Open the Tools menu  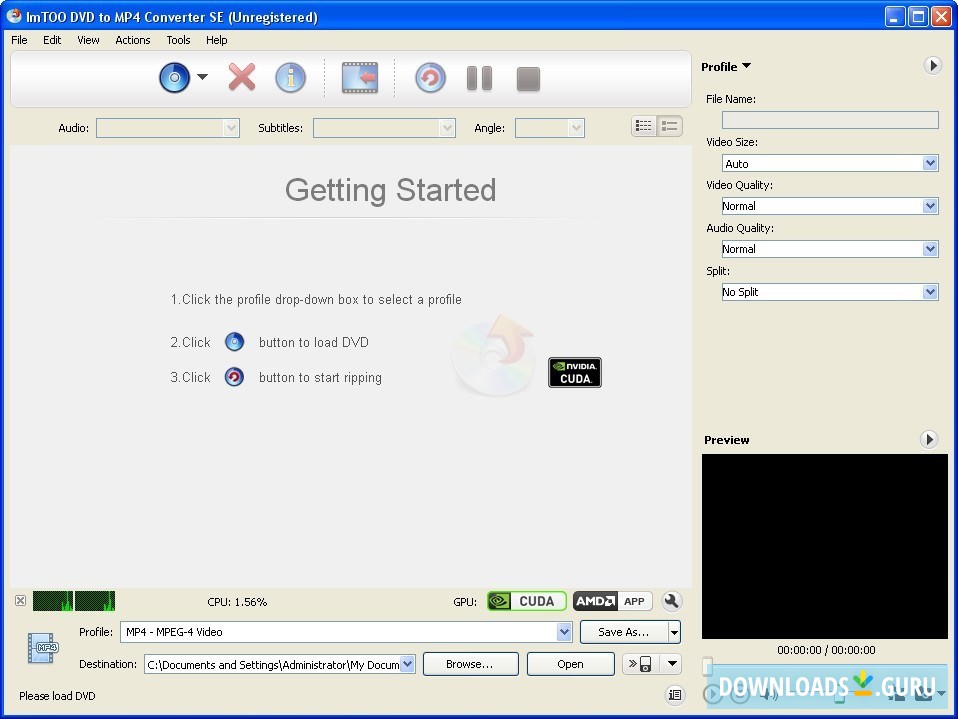click(x=178, y=40)
